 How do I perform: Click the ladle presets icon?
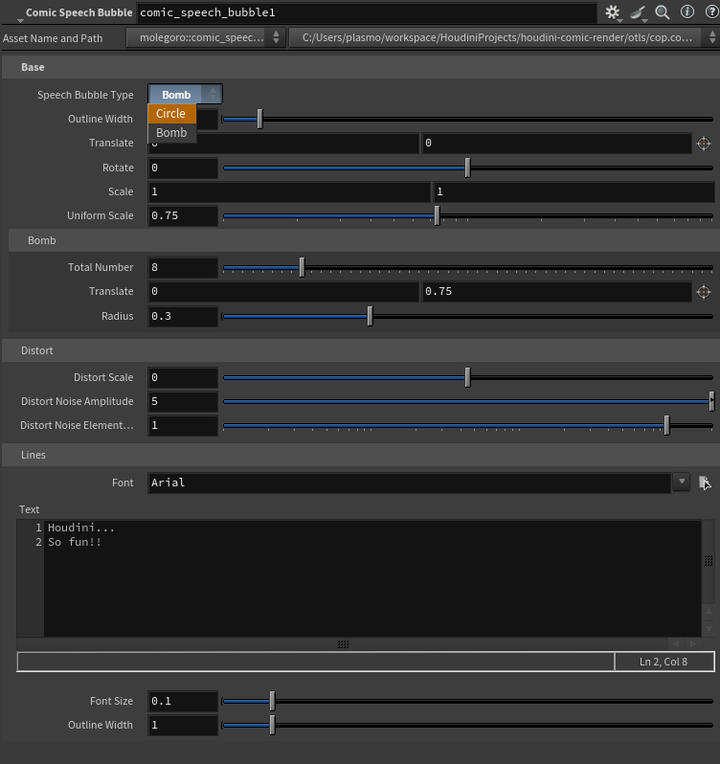click(x=638, y=12)
